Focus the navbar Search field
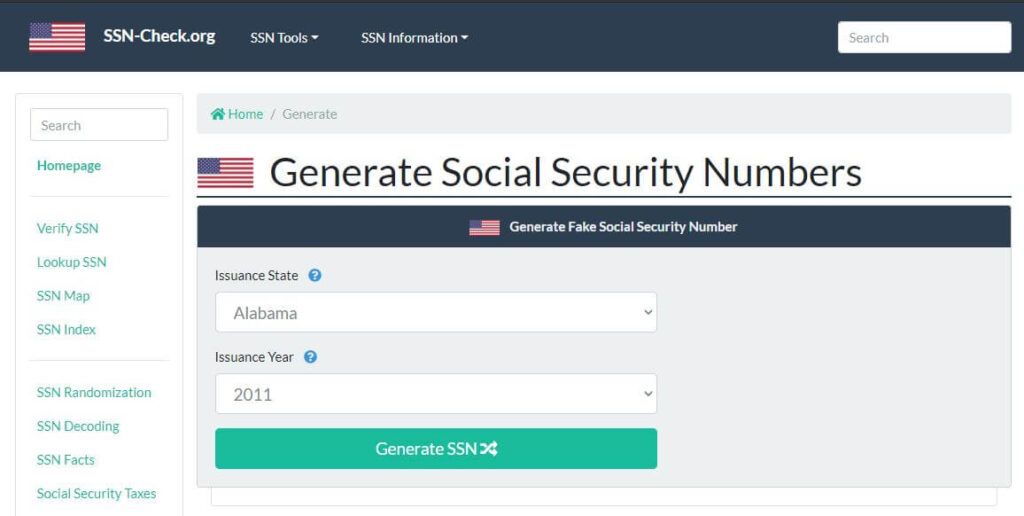1024x516 pixels. pos(924,38)
